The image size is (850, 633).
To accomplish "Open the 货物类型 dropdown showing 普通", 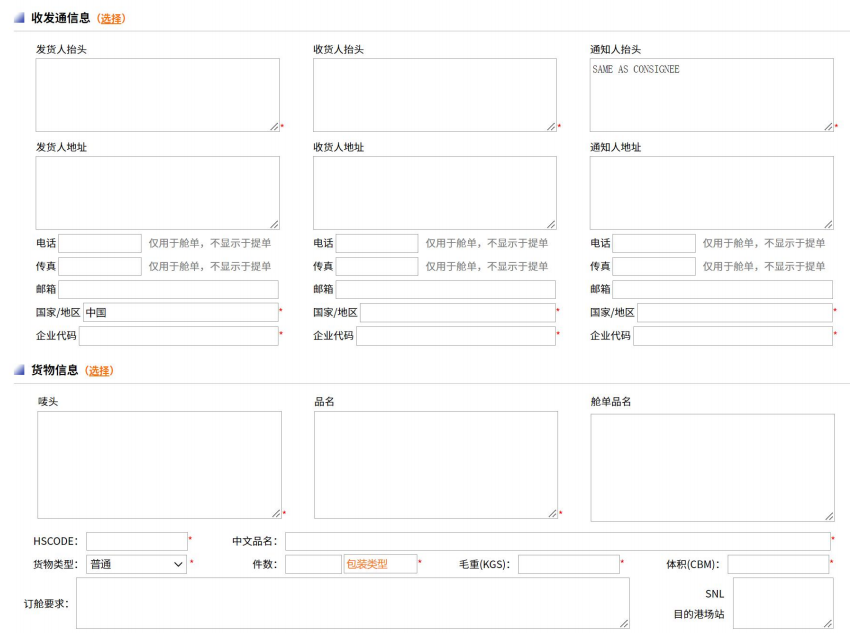I will tap(137, 564).
